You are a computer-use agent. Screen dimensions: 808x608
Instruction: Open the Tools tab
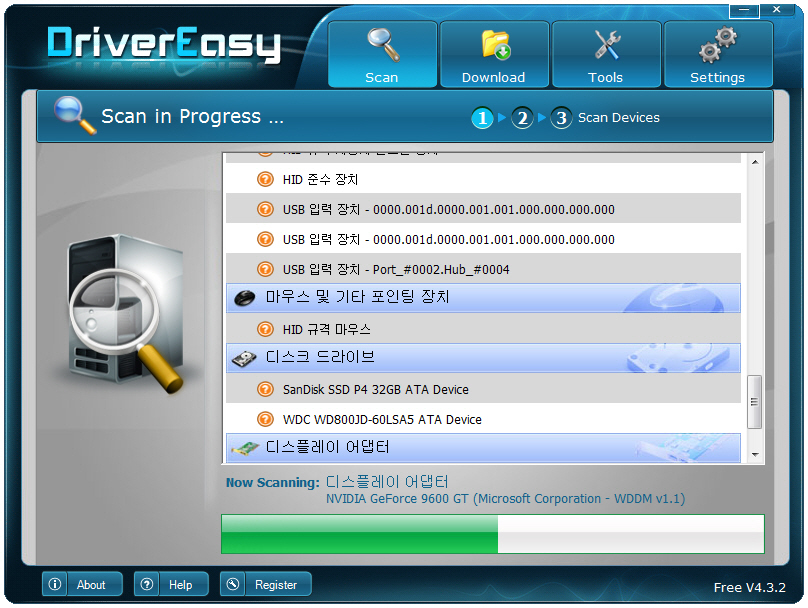point(606,54)
